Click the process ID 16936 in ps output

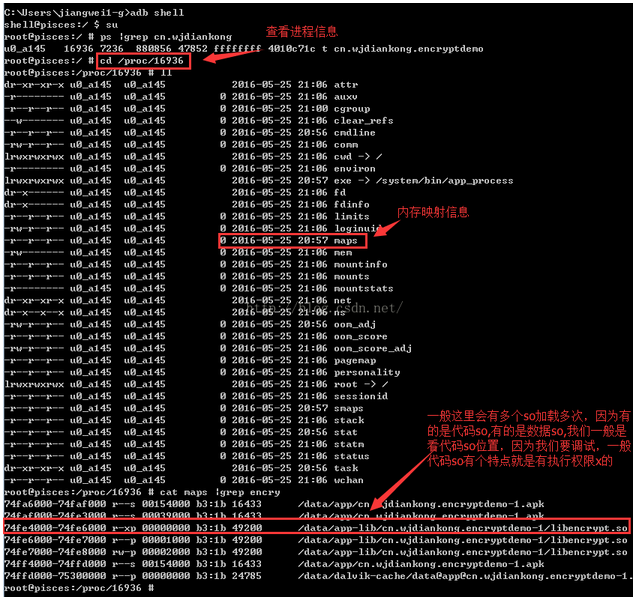pyautogui.click(x=78, y=49)
